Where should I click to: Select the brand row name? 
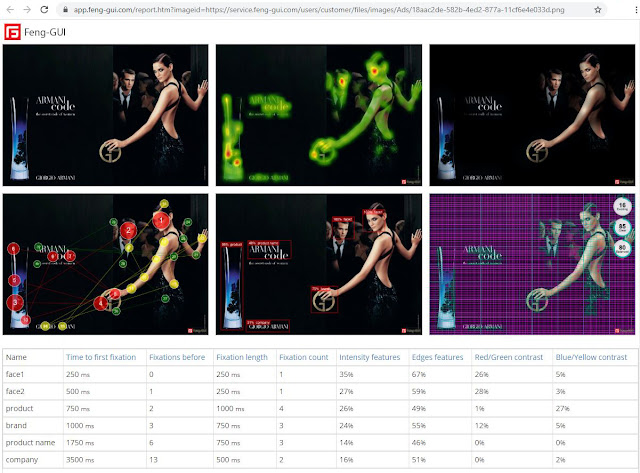tap(16, 426)
